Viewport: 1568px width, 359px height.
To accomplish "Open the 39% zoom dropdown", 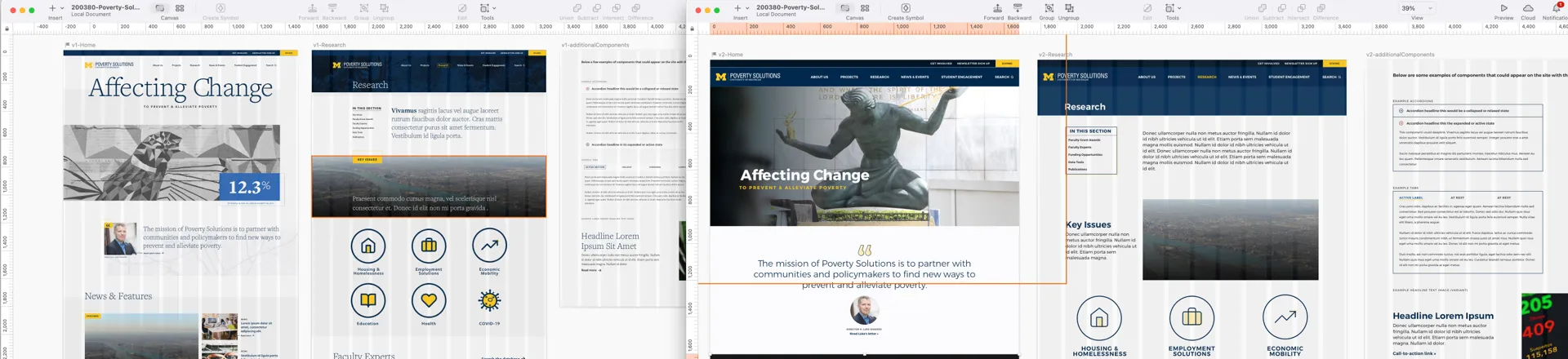I will [1416, 8].
